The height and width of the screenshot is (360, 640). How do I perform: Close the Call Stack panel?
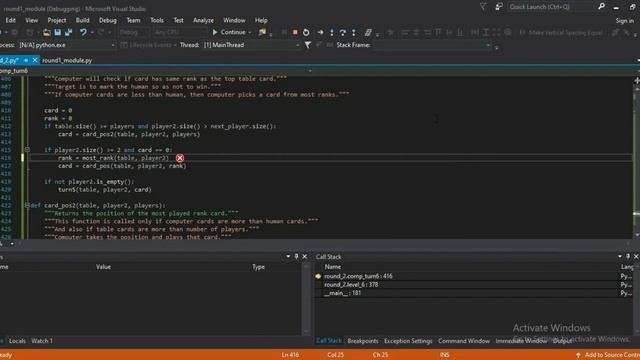pyautogui.click(x=636, y=256)
